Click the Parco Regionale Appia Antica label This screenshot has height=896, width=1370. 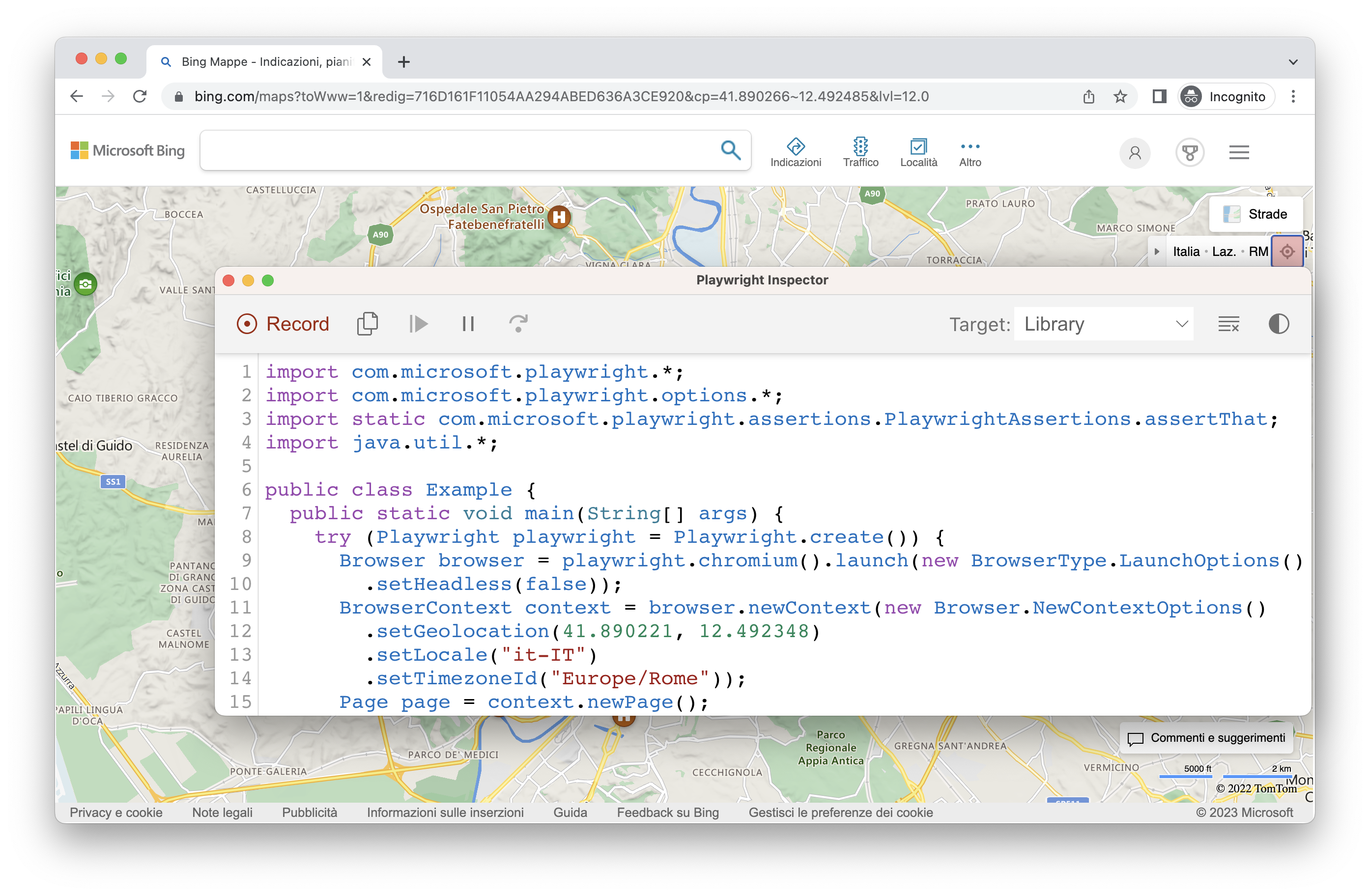click(830, 748)
